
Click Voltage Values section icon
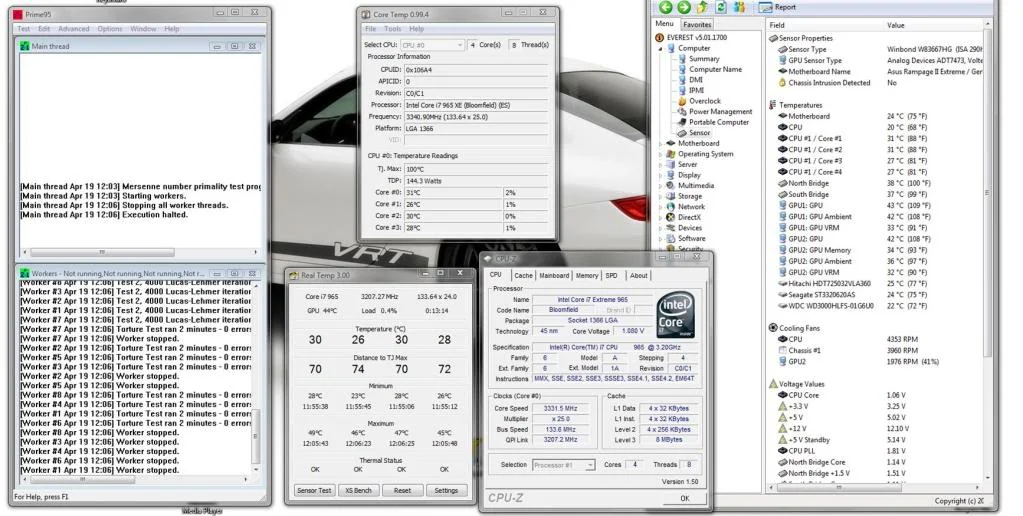point(773,384)
